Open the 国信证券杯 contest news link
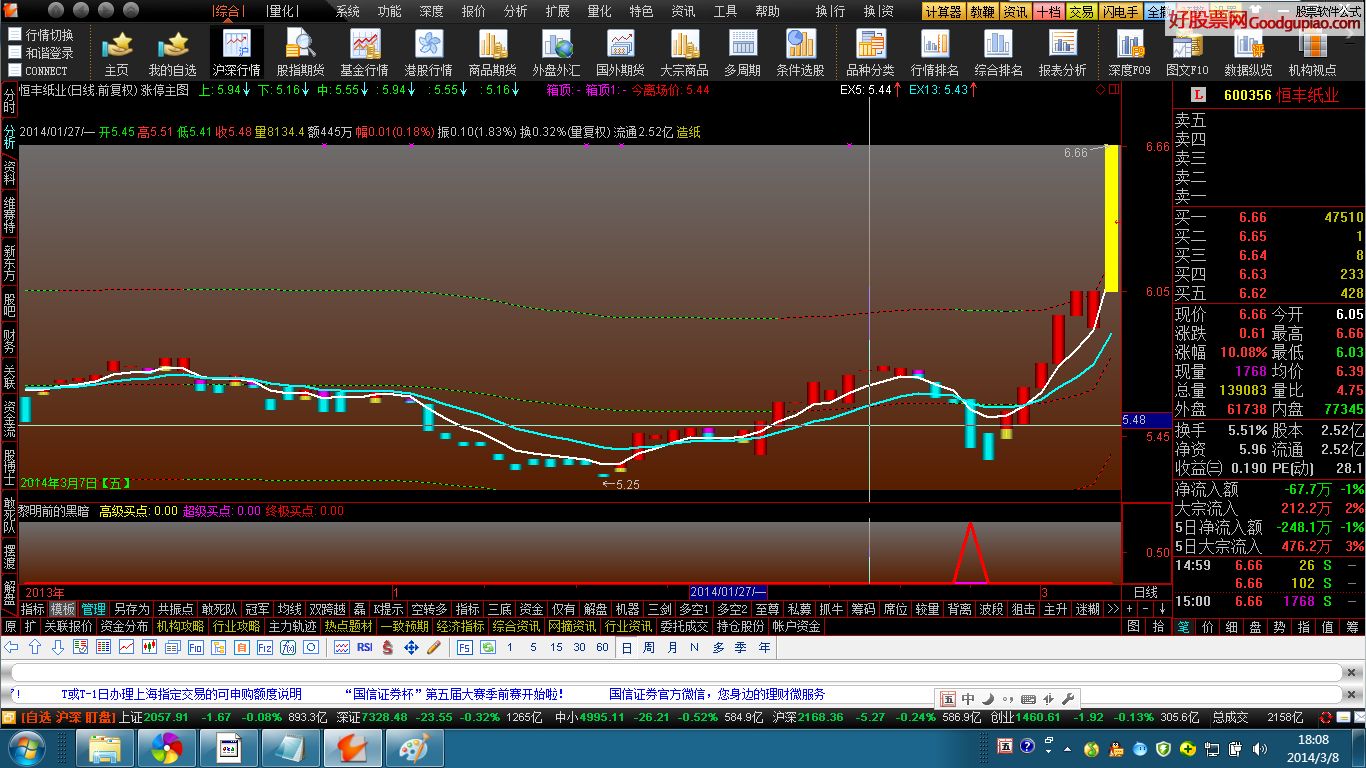The image size is (1366, 768). point(453,694)
